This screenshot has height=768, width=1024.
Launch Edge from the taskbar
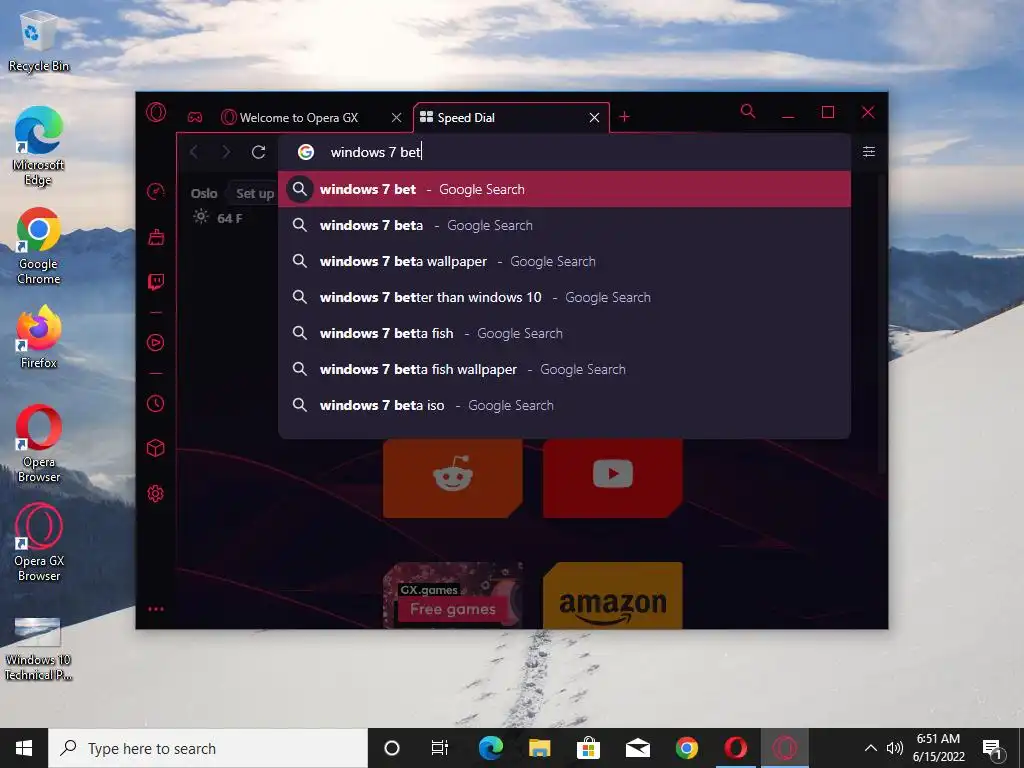pos(490,748)
